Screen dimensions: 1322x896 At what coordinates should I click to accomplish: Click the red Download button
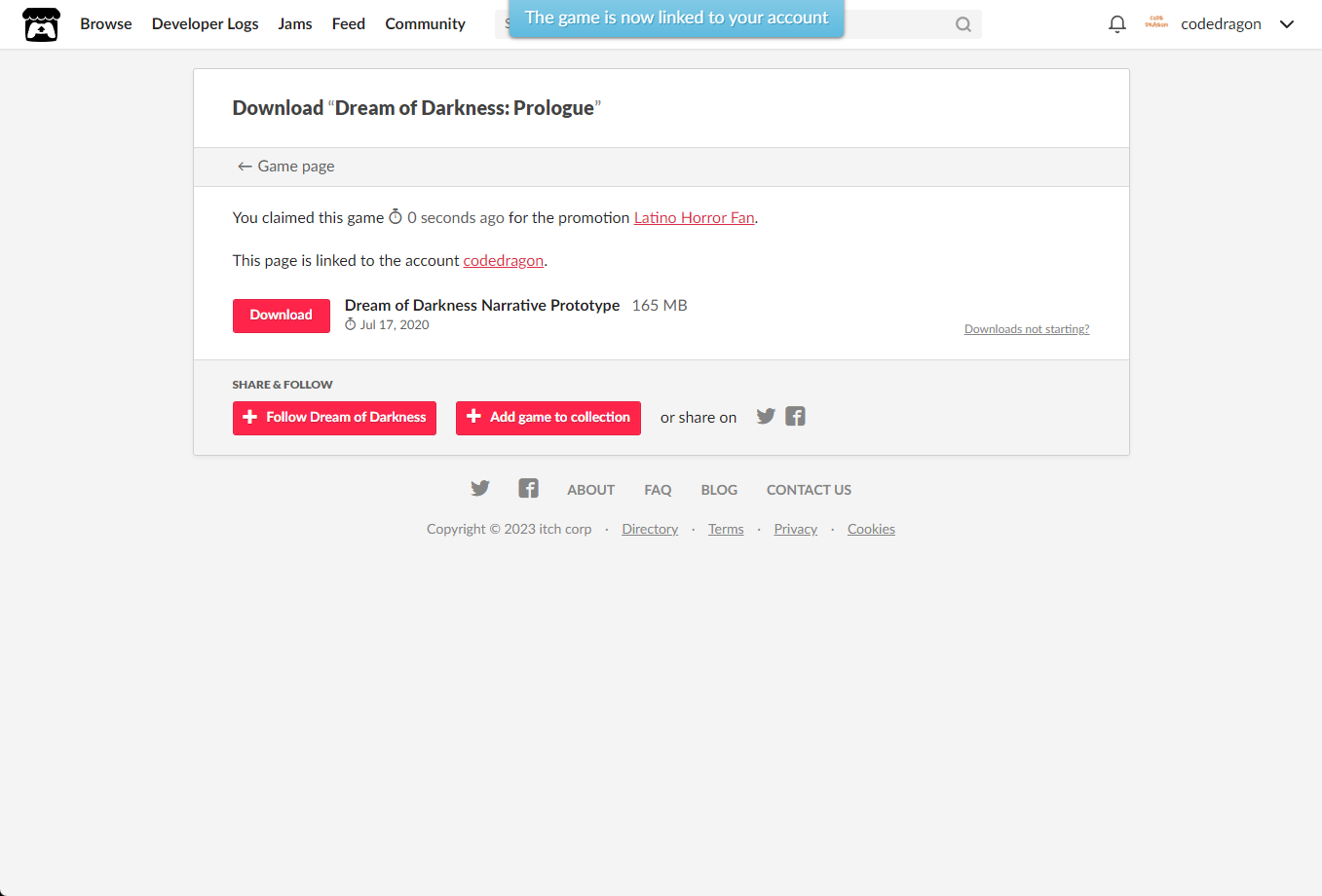[282, 316]
